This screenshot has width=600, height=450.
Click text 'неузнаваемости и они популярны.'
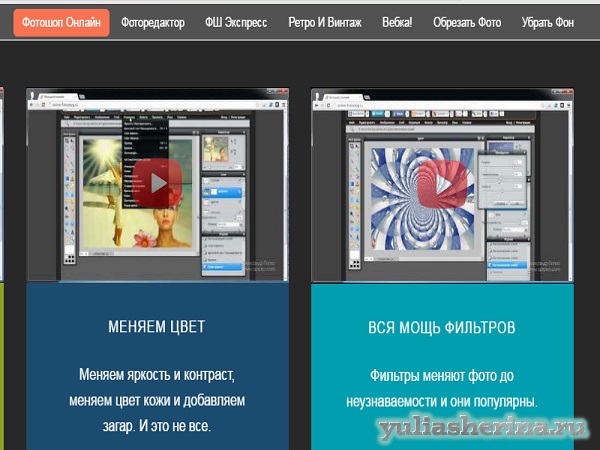(x=442, y=401)
